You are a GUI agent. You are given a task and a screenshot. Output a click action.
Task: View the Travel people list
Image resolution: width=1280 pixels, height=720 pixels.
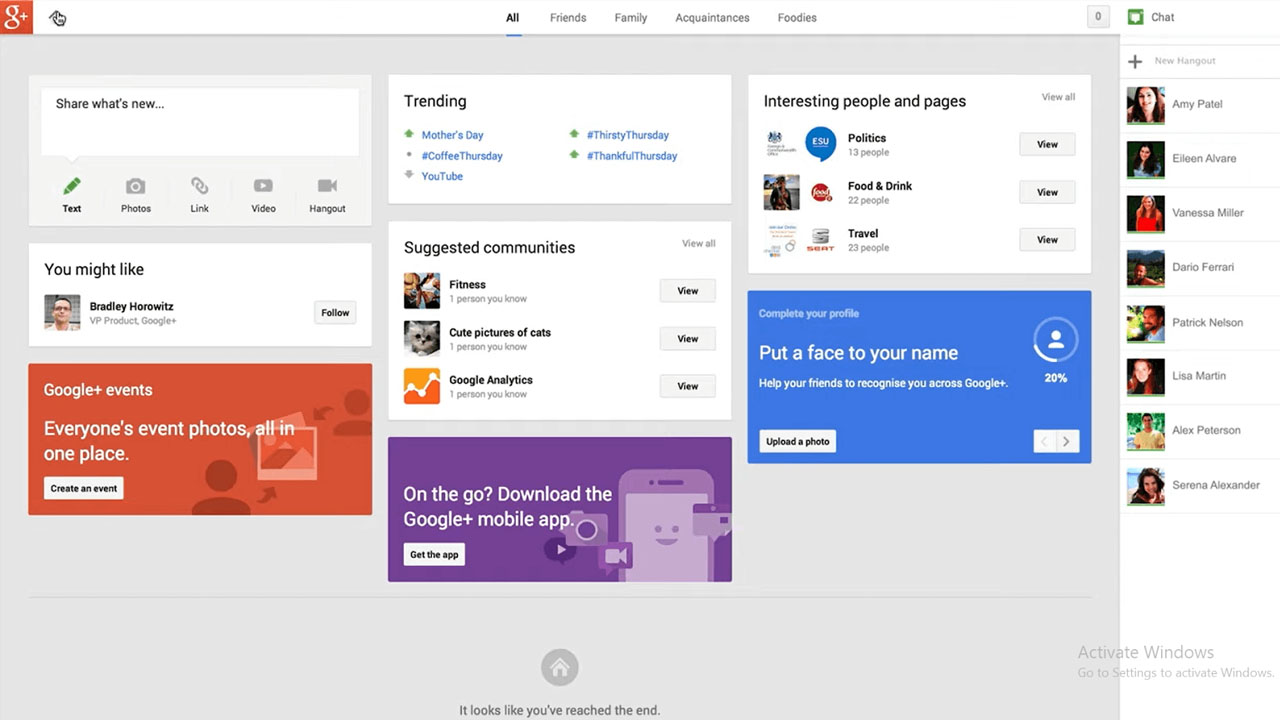[x=1047, y=240]
